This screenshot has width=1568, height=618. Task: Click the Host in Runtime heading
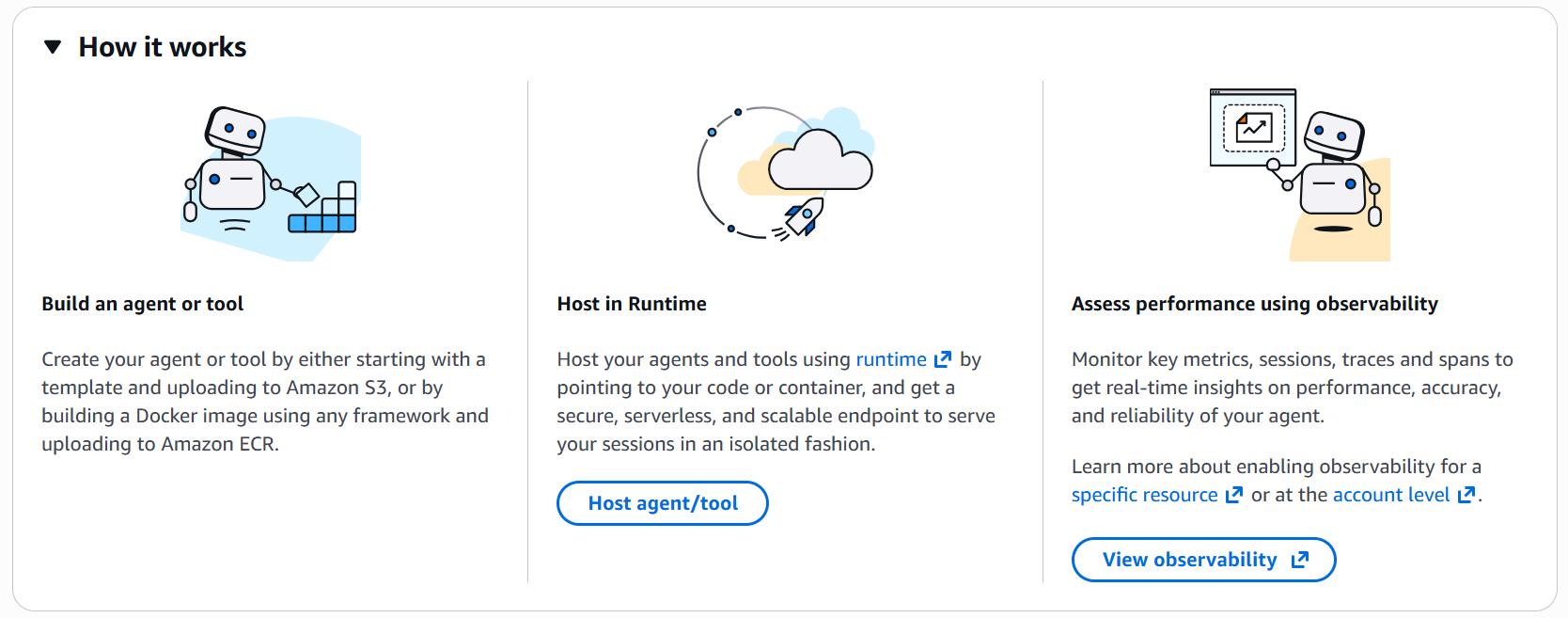632,304
